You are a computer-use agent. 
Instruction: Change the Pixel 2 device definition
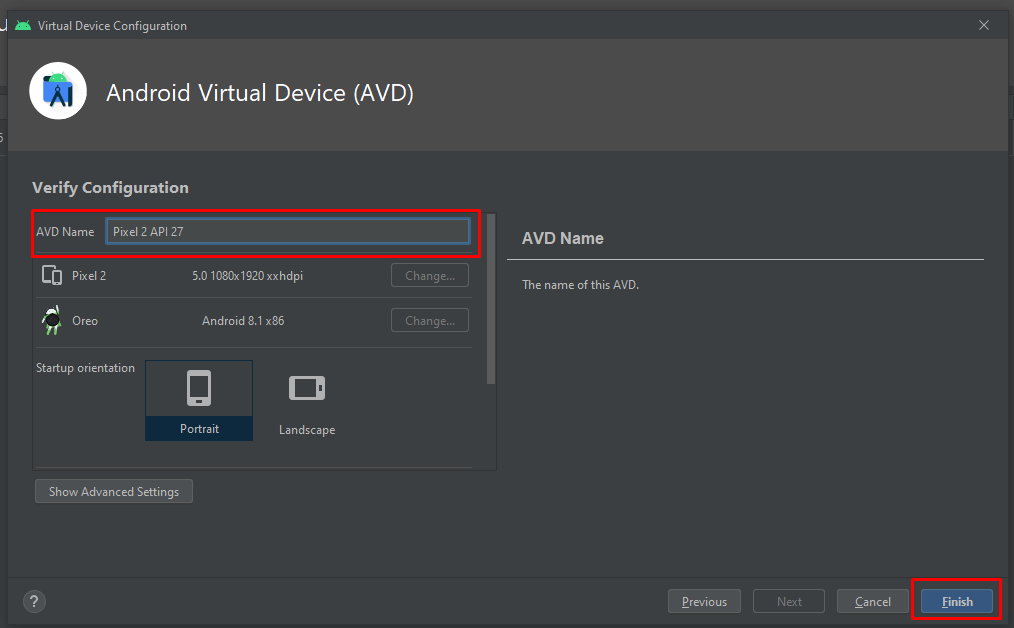(x=430, y=276)
